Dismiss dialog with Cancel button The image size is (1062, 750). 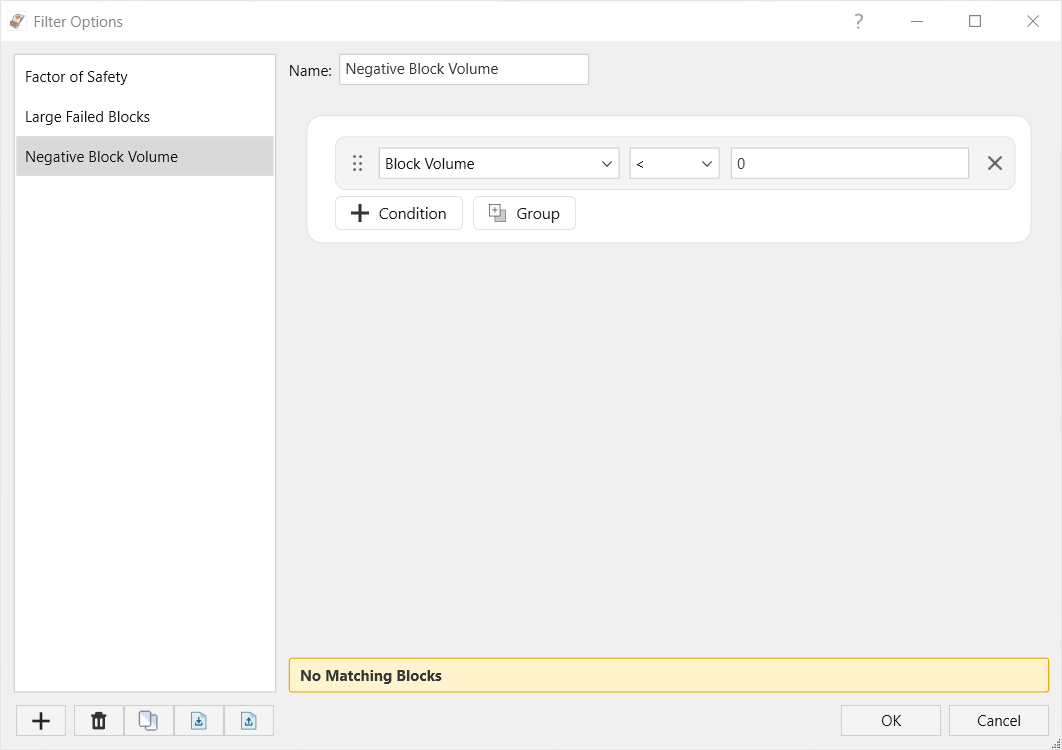(998, 720)
